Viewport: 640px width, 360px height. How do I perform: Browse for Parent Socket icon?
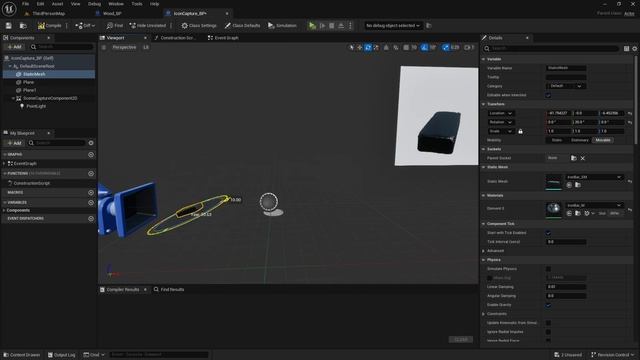[573, 158]
